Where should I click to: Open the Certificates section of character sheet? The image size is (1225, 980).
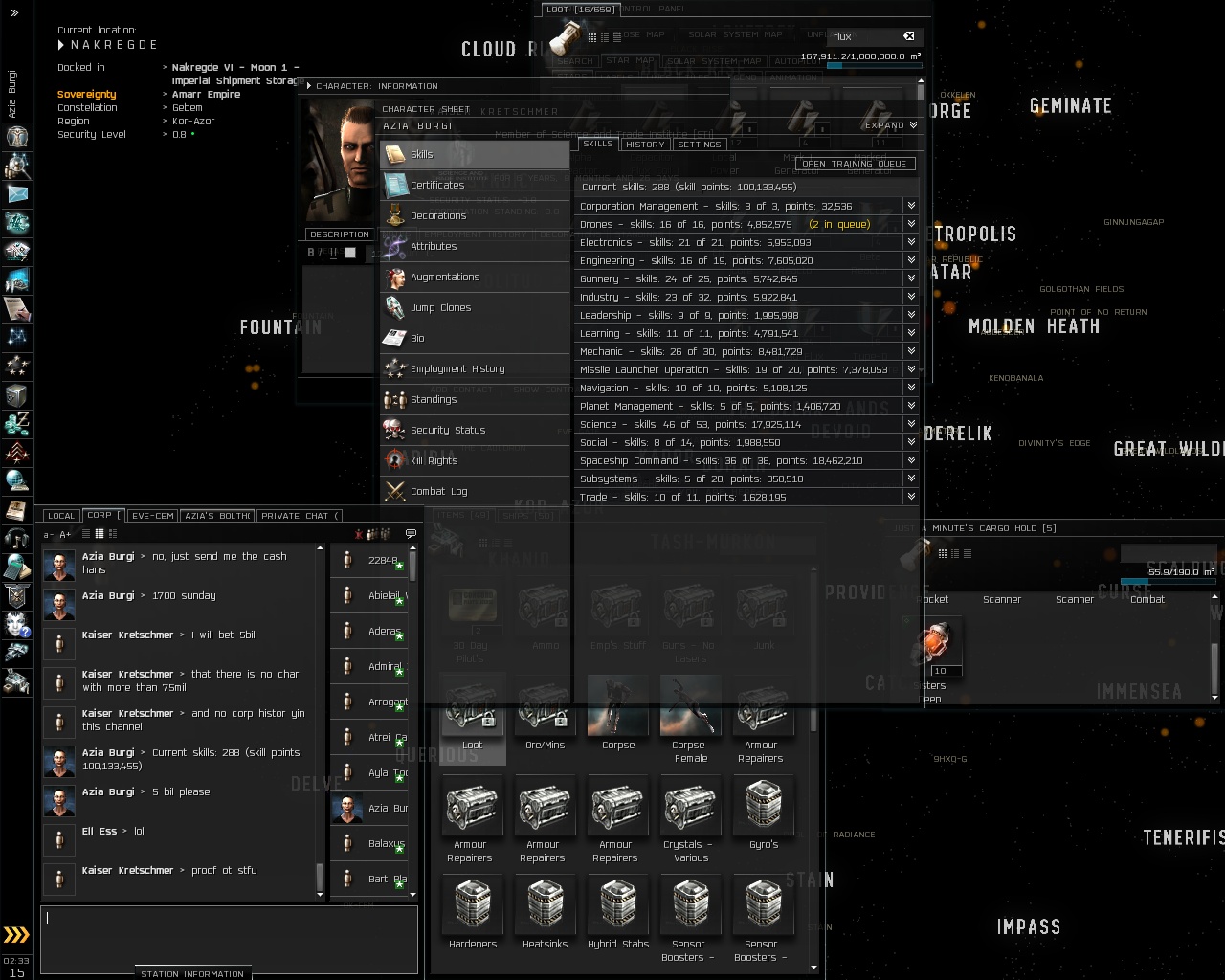coord(475,186)
